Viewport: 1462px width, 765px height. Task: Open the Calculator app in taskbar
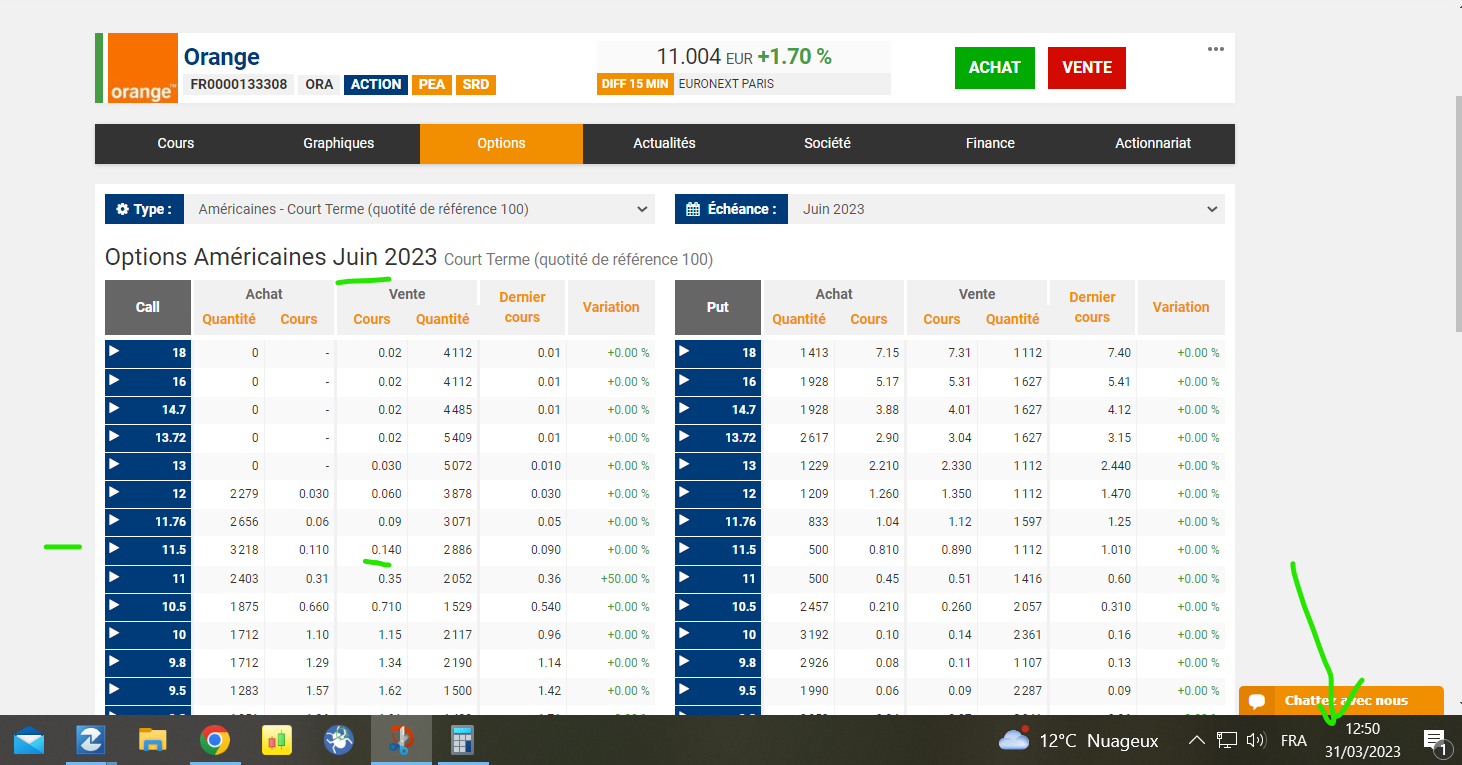461,740
